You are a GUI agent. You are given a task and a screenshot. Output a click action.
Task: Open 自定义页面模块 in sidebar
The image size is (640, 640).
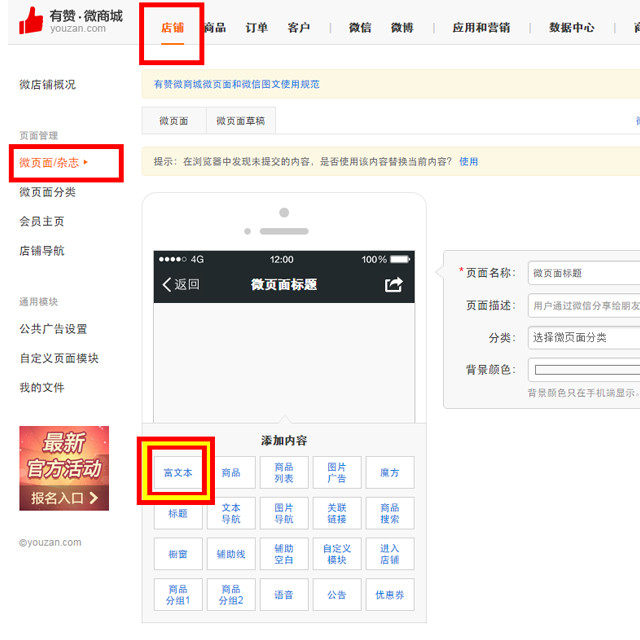(59, 358)
